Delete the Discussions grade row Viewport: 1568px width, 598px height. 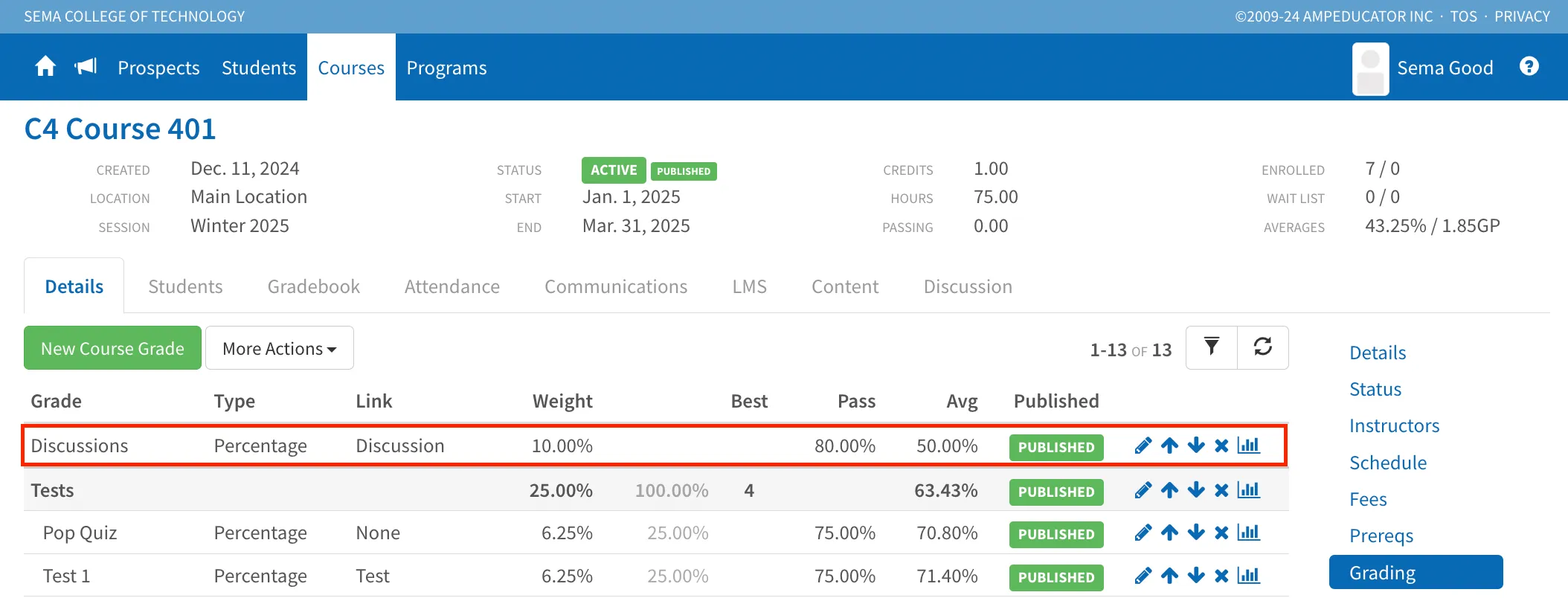pos(1221,446)
